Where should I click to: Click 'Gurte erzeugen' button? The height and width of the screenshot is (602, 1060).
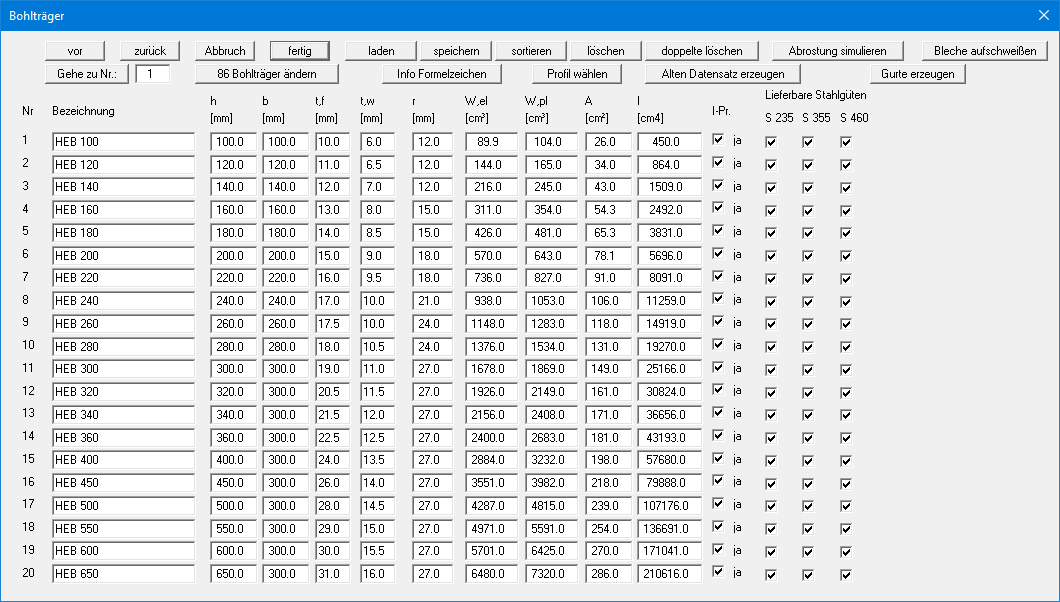point(918,74)
